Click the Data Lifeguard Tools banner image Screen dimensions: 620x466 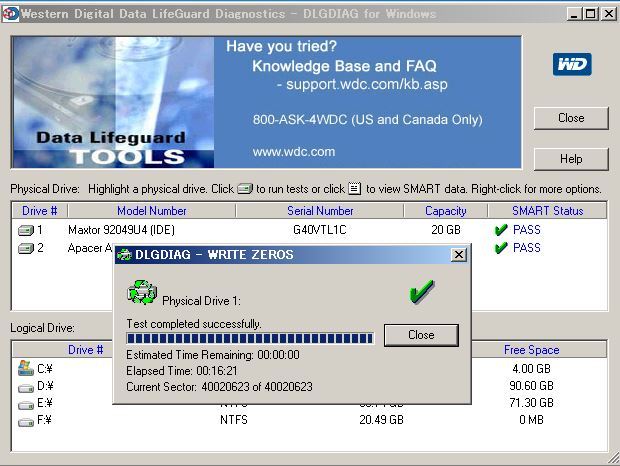pyautogui.click(x=113, y=102)
